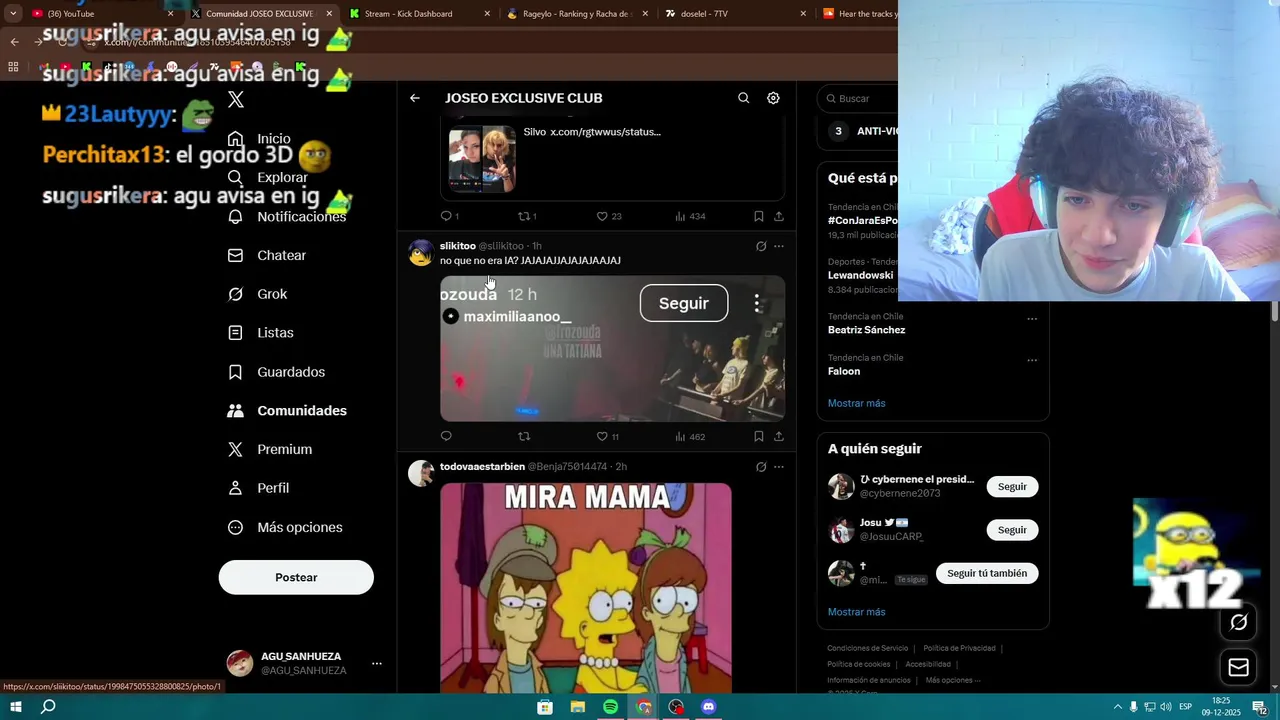This screenshot has width=1280, height=720.
Task: Go back with the arrow beside JOSEO EXCLUSIVE CLUB
Action: [415, 98]
